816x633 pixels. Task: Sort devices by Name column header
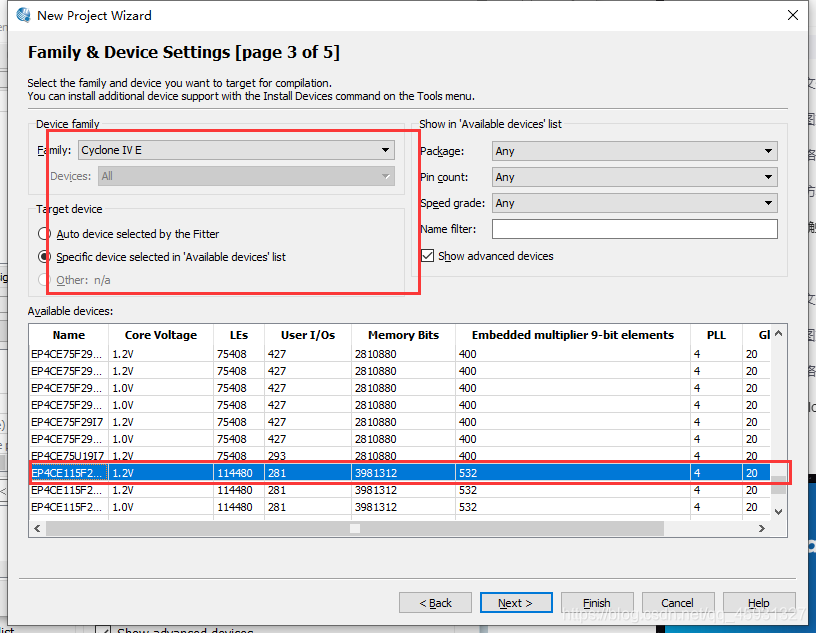[x=69, y=335]
